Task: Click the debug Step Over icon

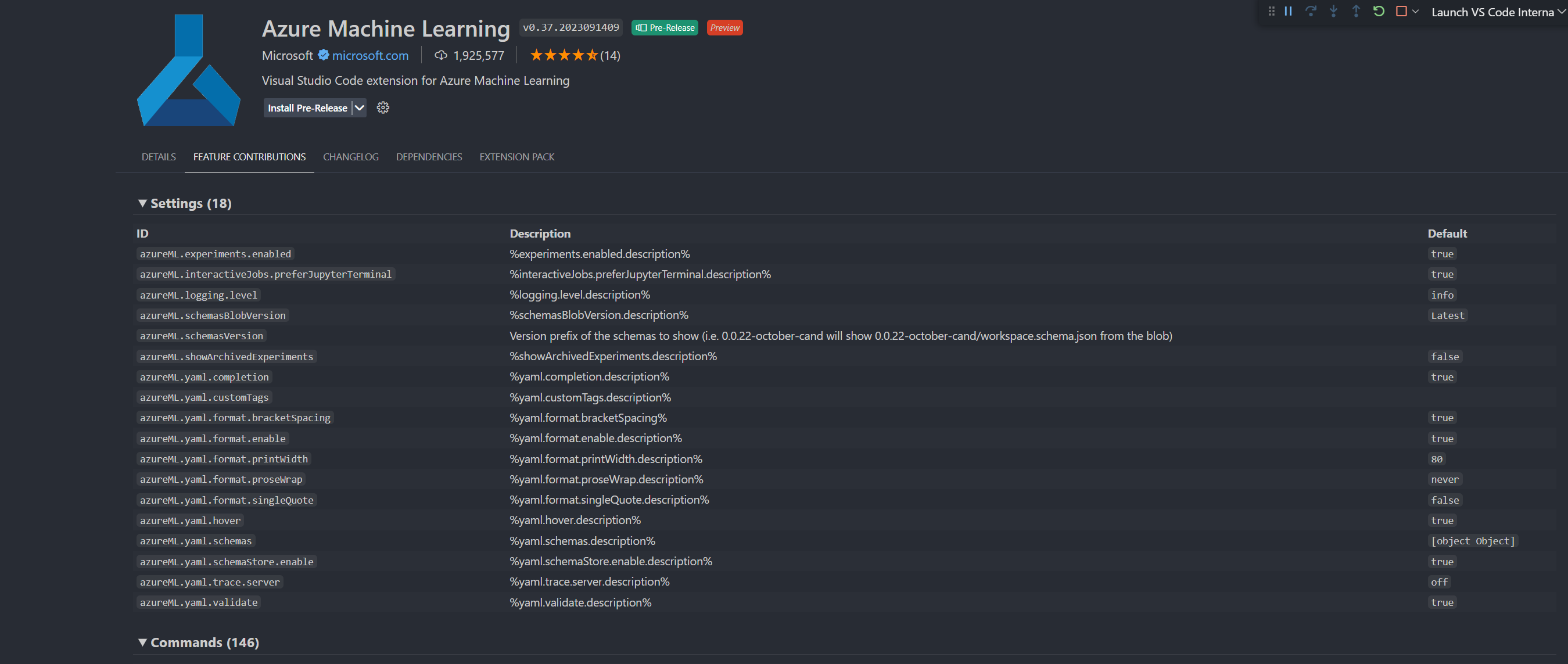Action: (x=1311, y=12)
